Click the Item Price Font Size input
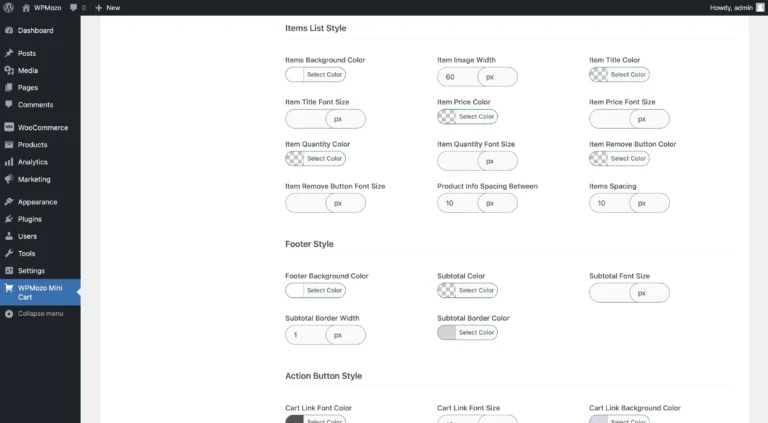 pos(609,119)
